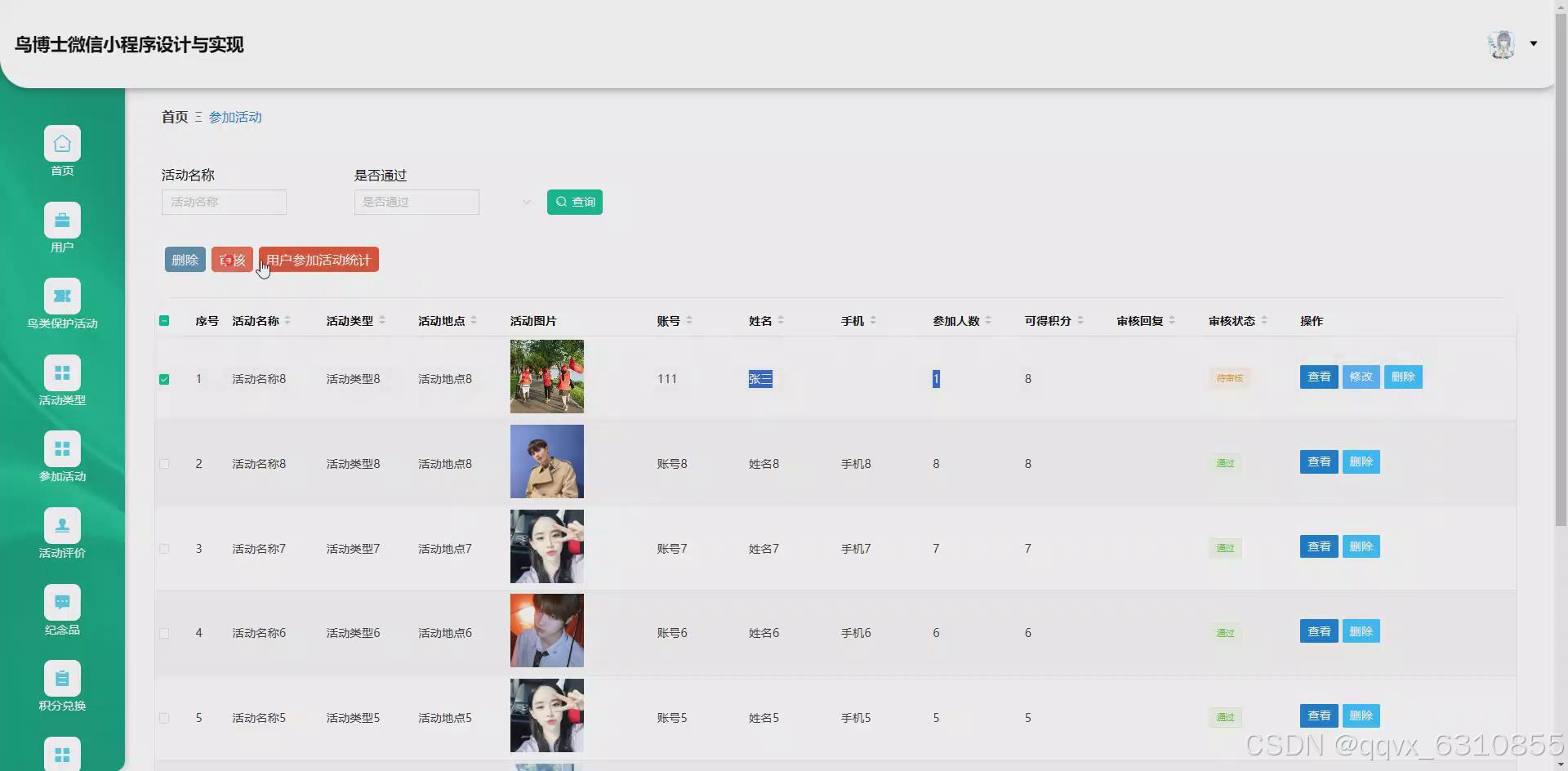Check the row 2 checkbox
Viewport: 1568px width, 771px height.
pos(164,464)
